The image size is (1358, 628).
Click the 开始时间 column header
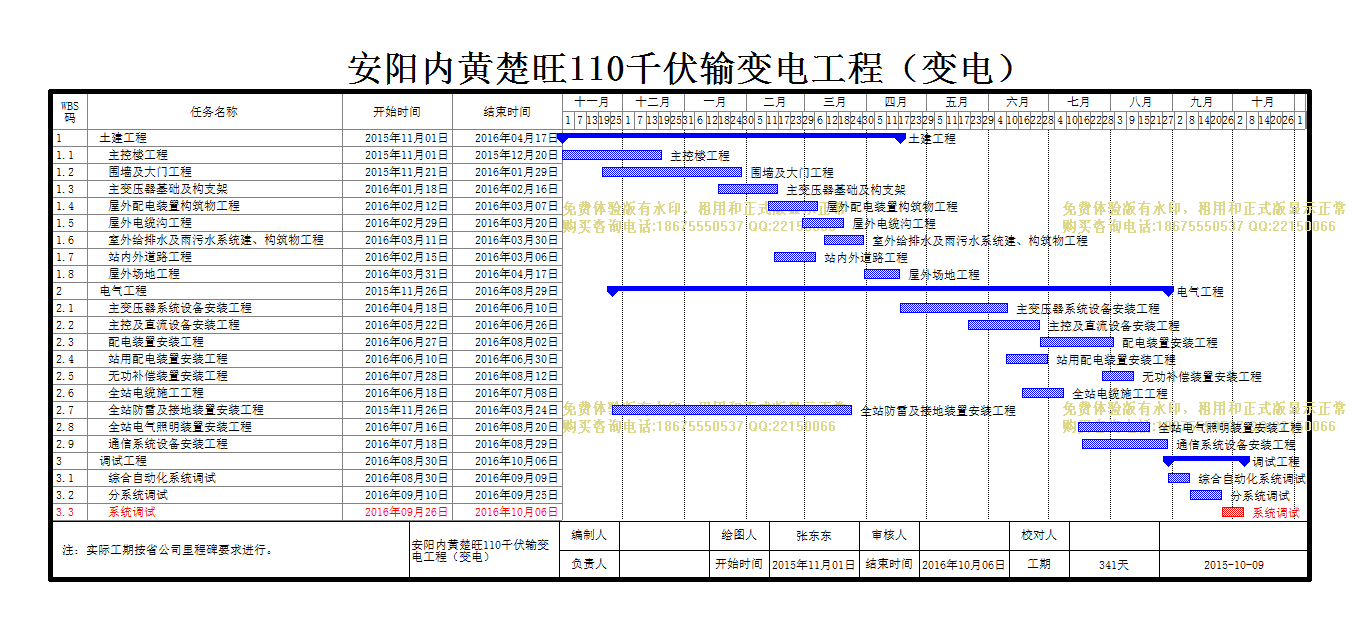pyautogui.click(x=397, y=112)
